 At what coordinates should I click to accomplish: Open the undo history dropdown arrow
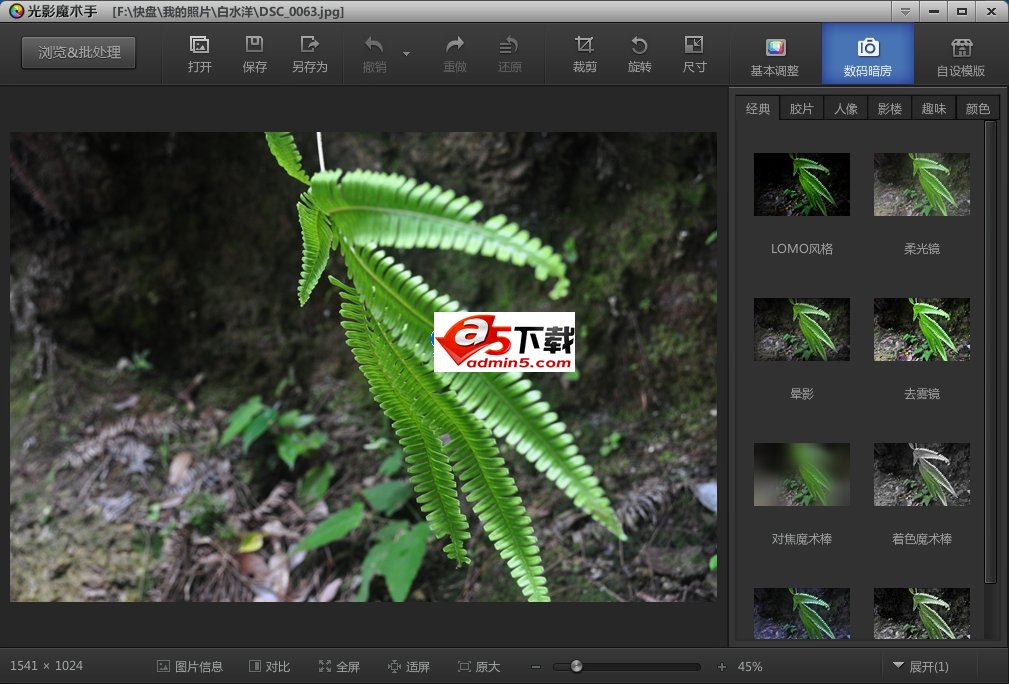[406, 53]
